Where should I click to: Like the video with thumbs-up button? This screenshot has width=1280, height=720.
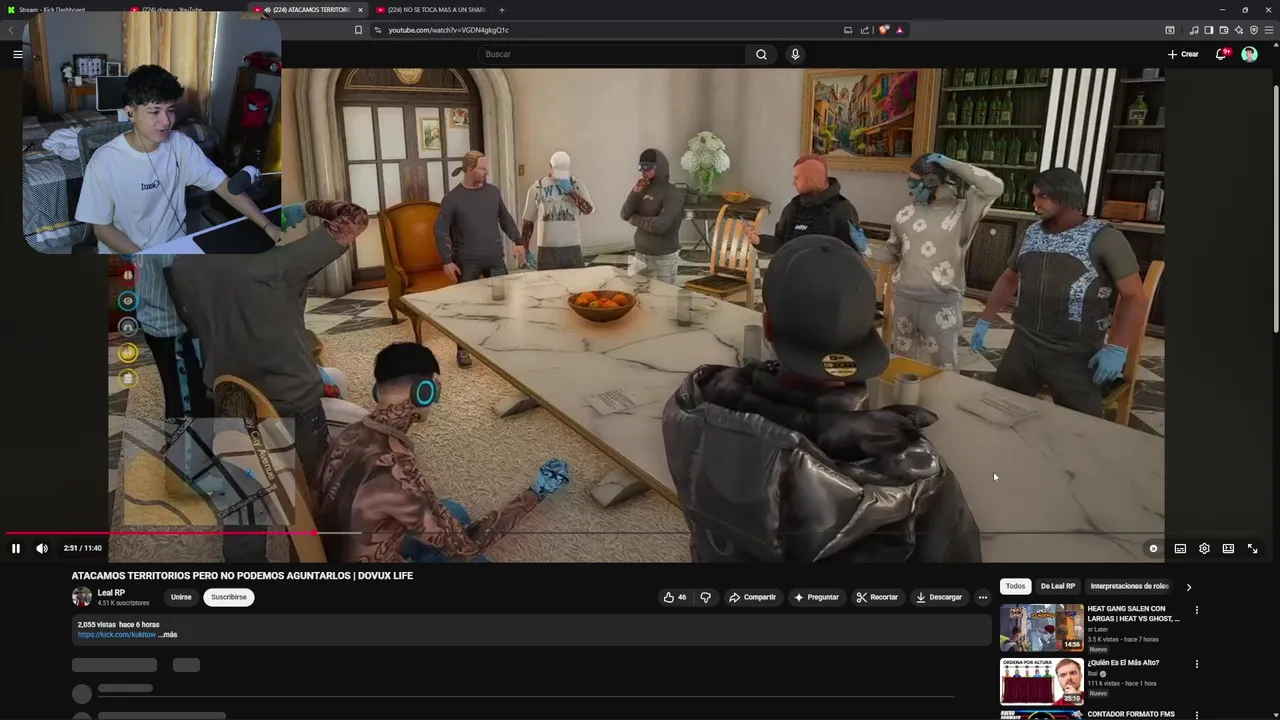coord(675,597)
